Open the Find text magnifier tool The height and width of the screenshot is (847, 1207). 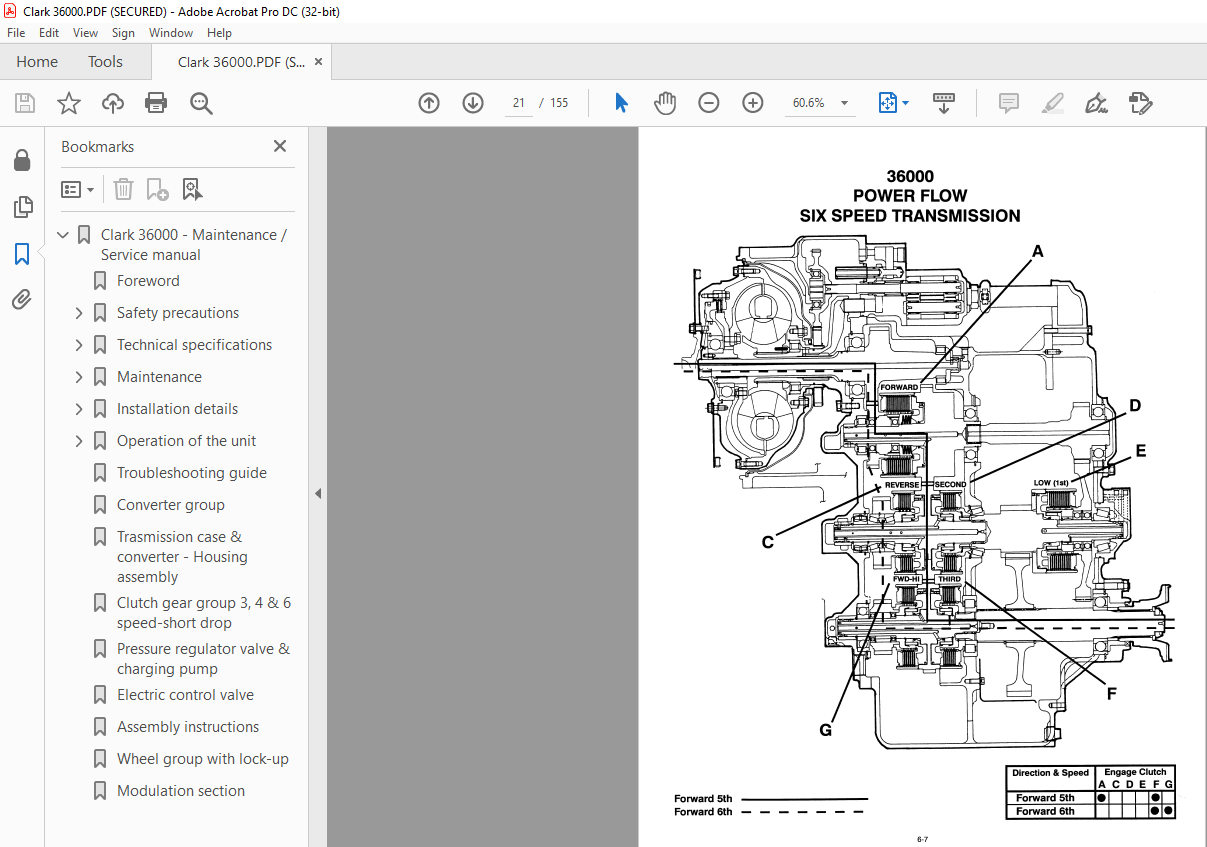[x=201, y=103]
